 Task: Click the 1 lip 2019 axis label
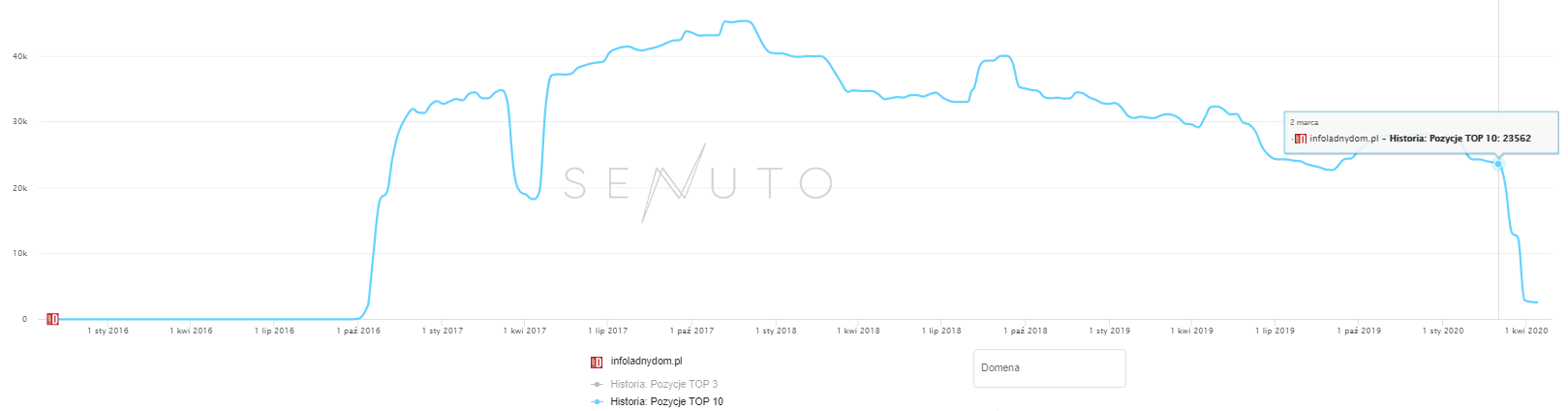[1275, 332]
